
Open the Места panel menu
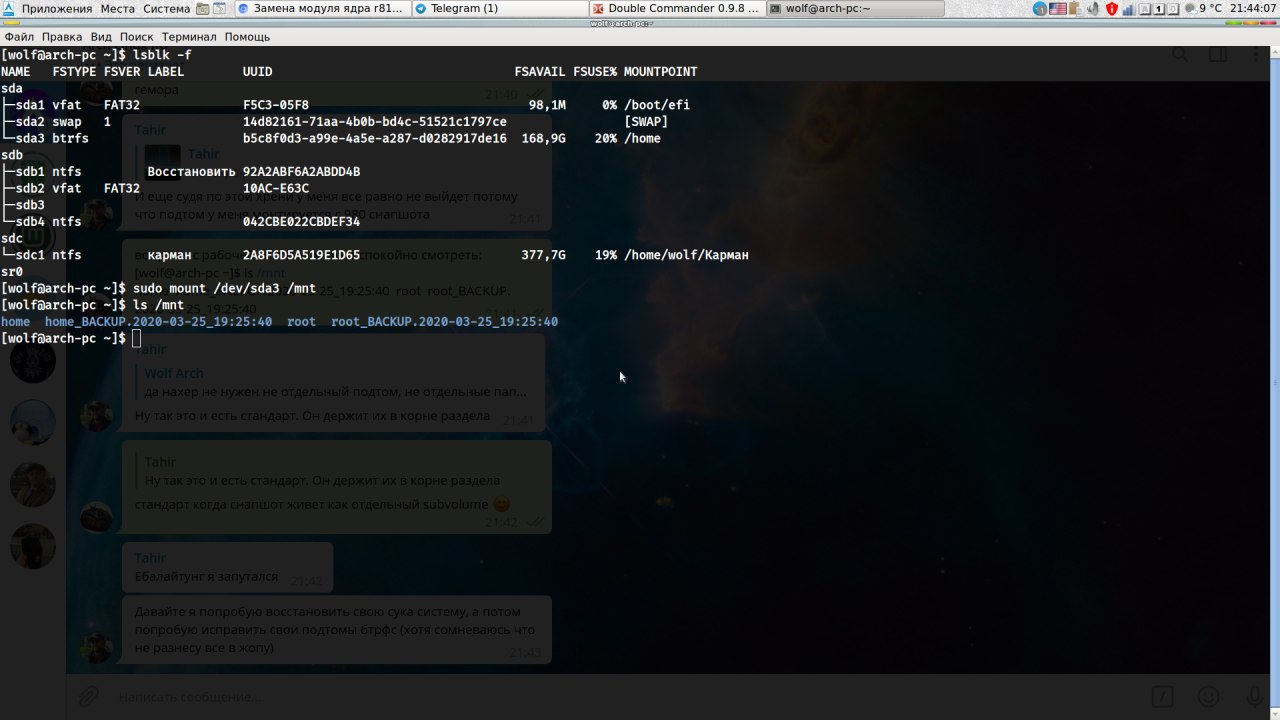[x=117, y=9]
